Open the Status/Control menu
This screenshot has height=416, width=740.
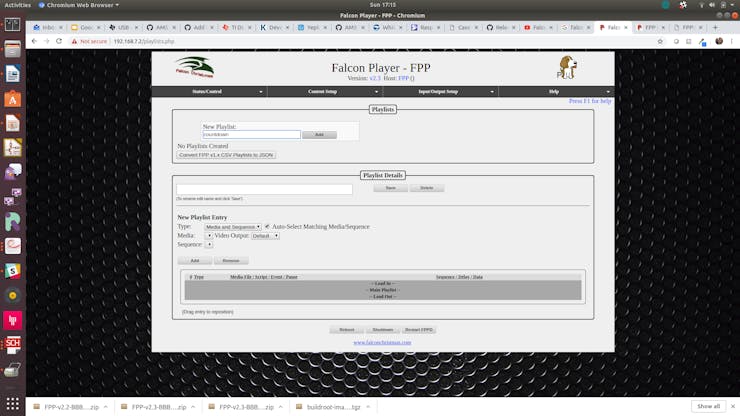coord(209,92)
